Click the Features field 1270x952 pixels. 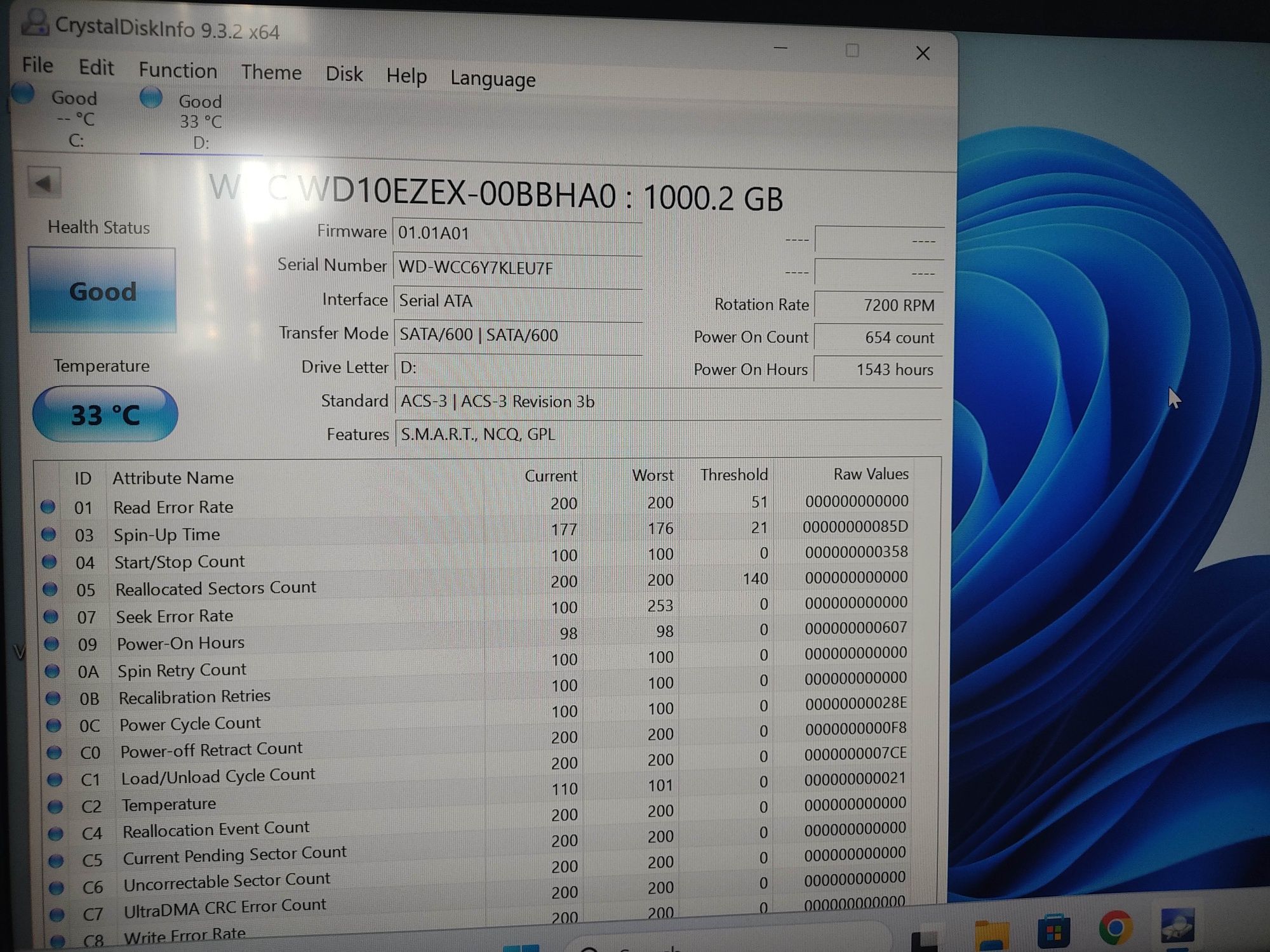pos(668,435)
